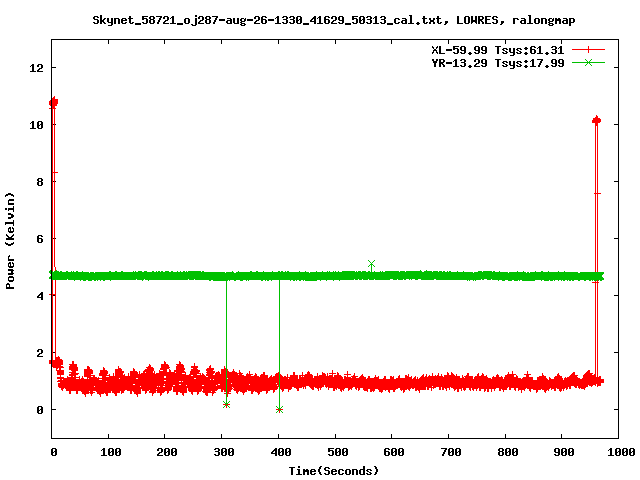Click the red spike peak at time zero
640x480 pixels.
(53, 102)
